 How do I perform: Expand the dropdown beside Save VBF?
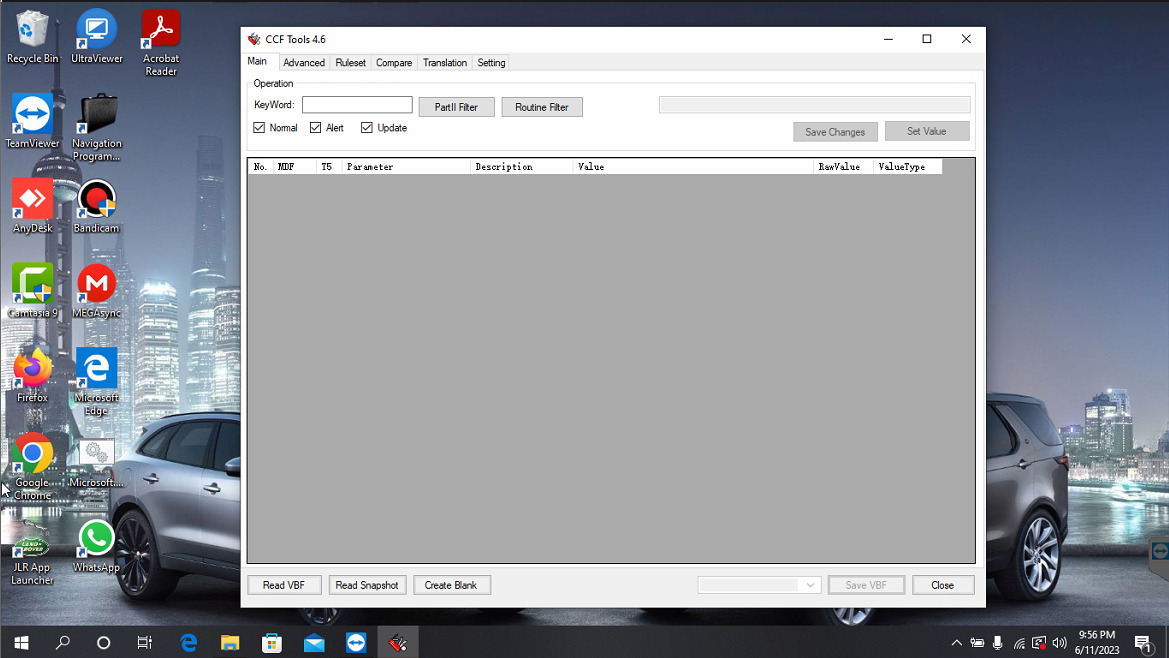click(810, 585)
